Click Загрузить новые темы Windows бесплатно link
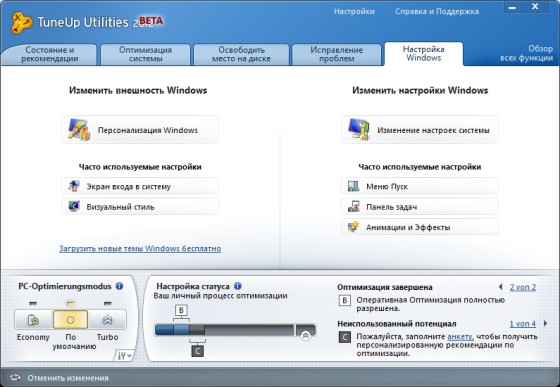 click(x=140, y=248)
